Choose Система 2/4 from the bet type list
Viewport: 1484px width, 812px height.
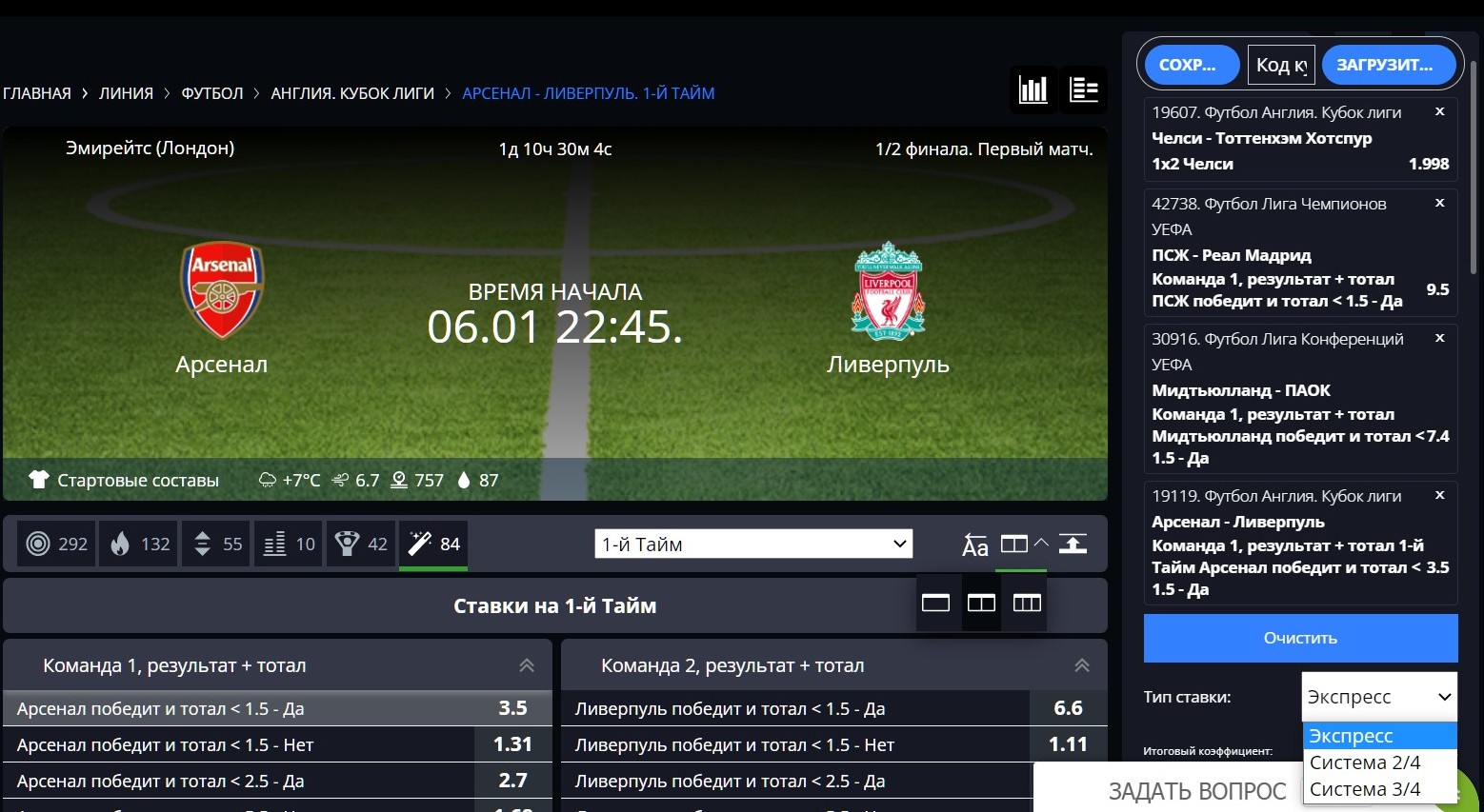pos(1379,762)
